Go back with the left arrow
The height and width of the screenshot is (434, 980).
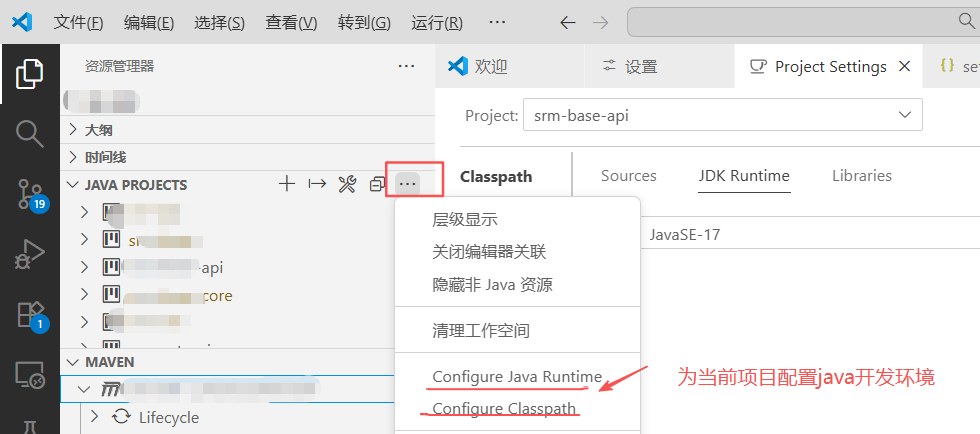[568, 23]
